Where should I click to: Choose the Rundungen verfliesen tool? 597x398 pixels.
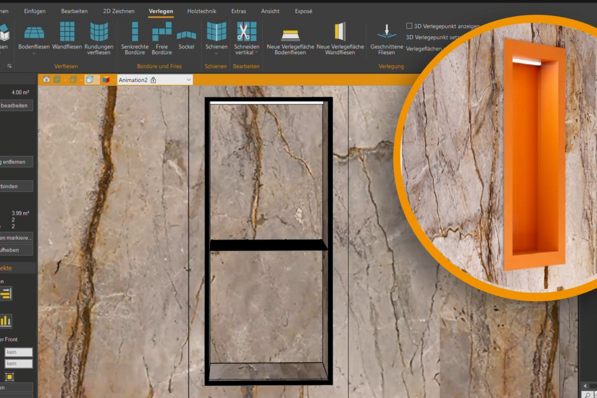click(99, 38)
